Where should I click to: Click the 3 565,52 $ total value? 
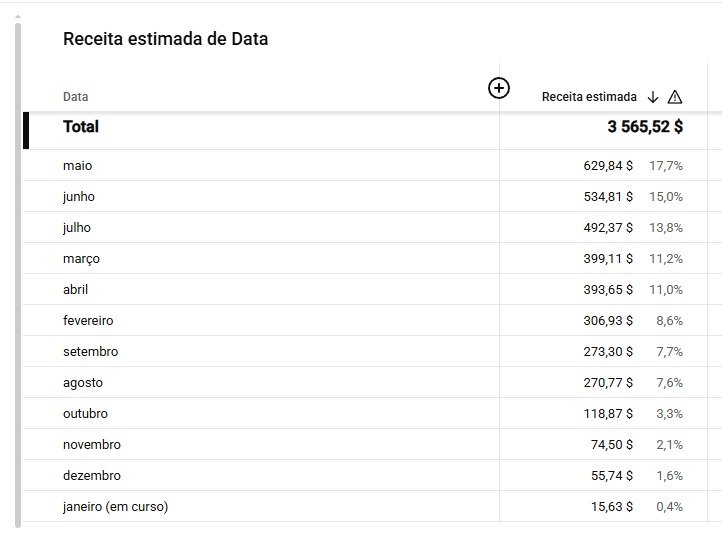click(645, 127)
